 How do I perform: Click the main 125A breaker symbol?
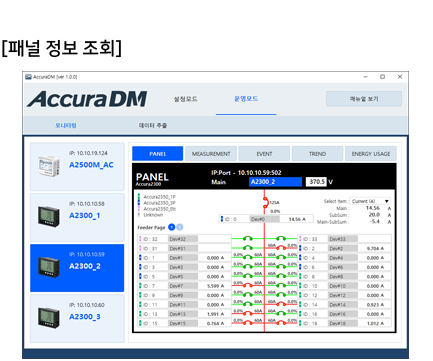pos(266,203)
